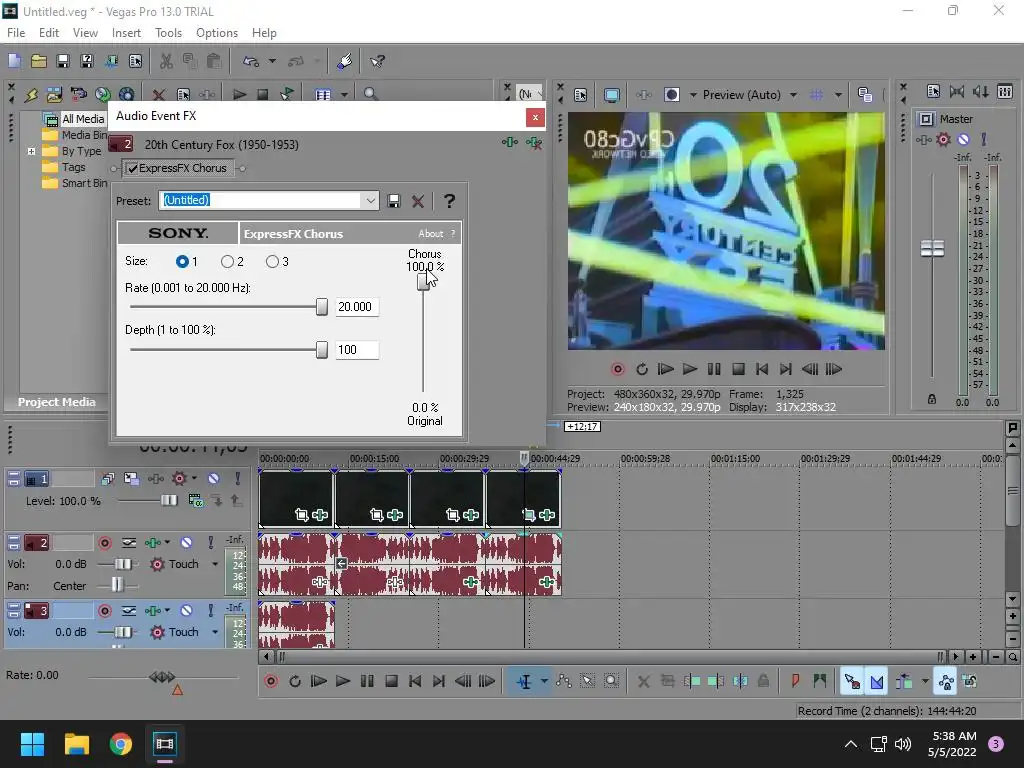Switch to Project Media tab
The image size is (1024, 768).
point(56,402)
